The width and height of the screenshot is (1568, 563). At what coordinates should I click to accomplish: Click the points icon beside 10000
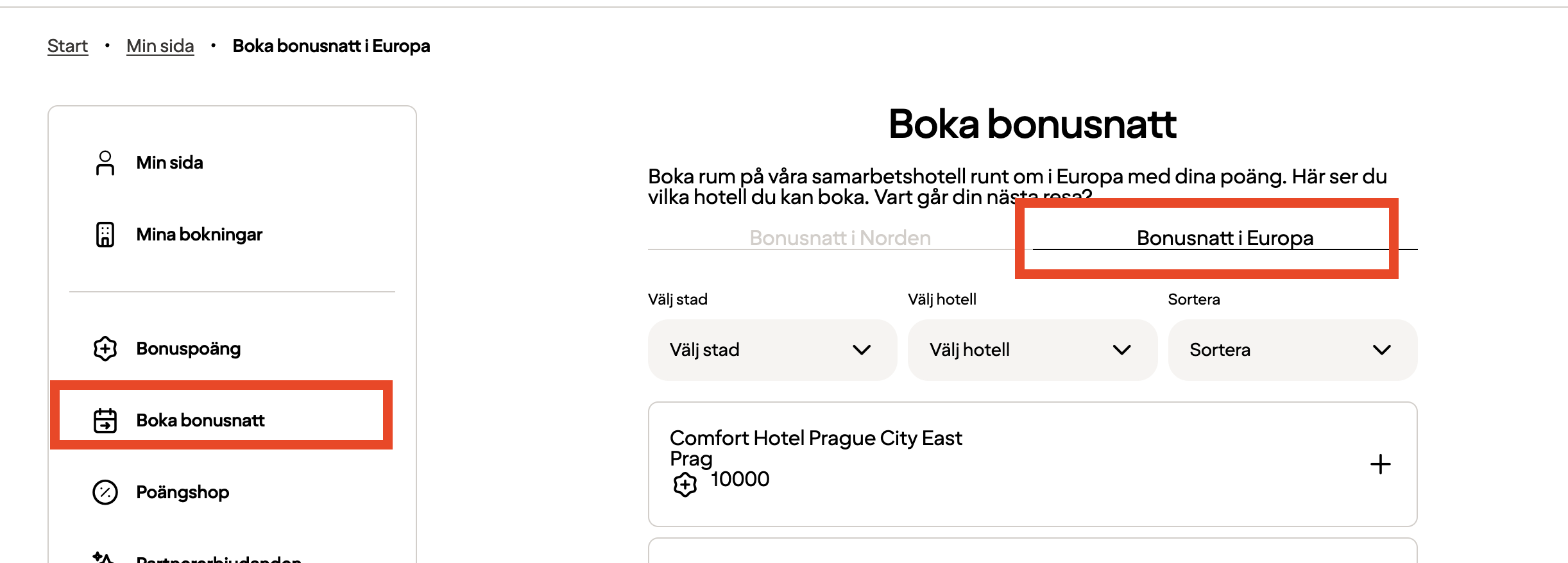[x=686, y=484]
